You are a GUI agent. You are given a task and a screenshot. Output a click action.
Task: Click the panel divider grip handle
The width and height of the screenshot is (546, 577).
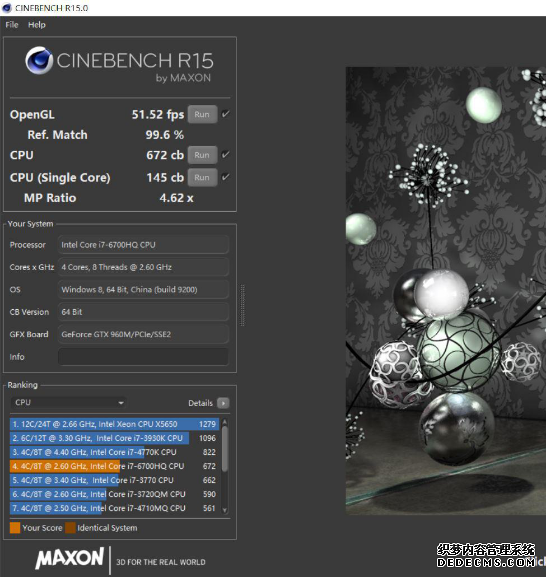point(242,305)
